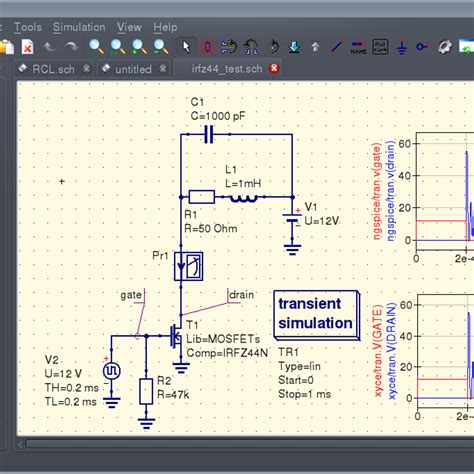Click the paste clipboard icon
The height and width of the screenshot is (474, 474).
(x=7, y=47)
